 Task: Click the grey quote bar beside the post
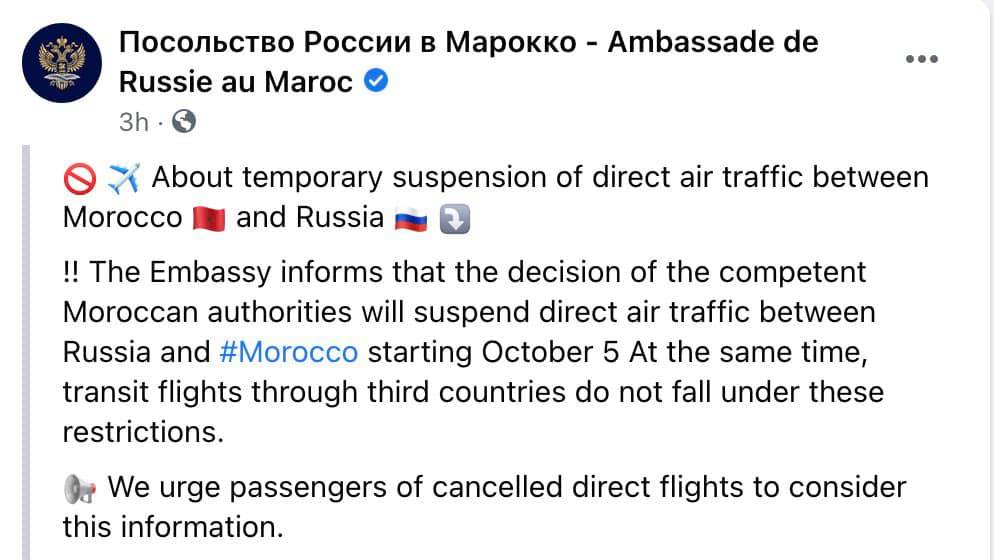tap(26, 353)
